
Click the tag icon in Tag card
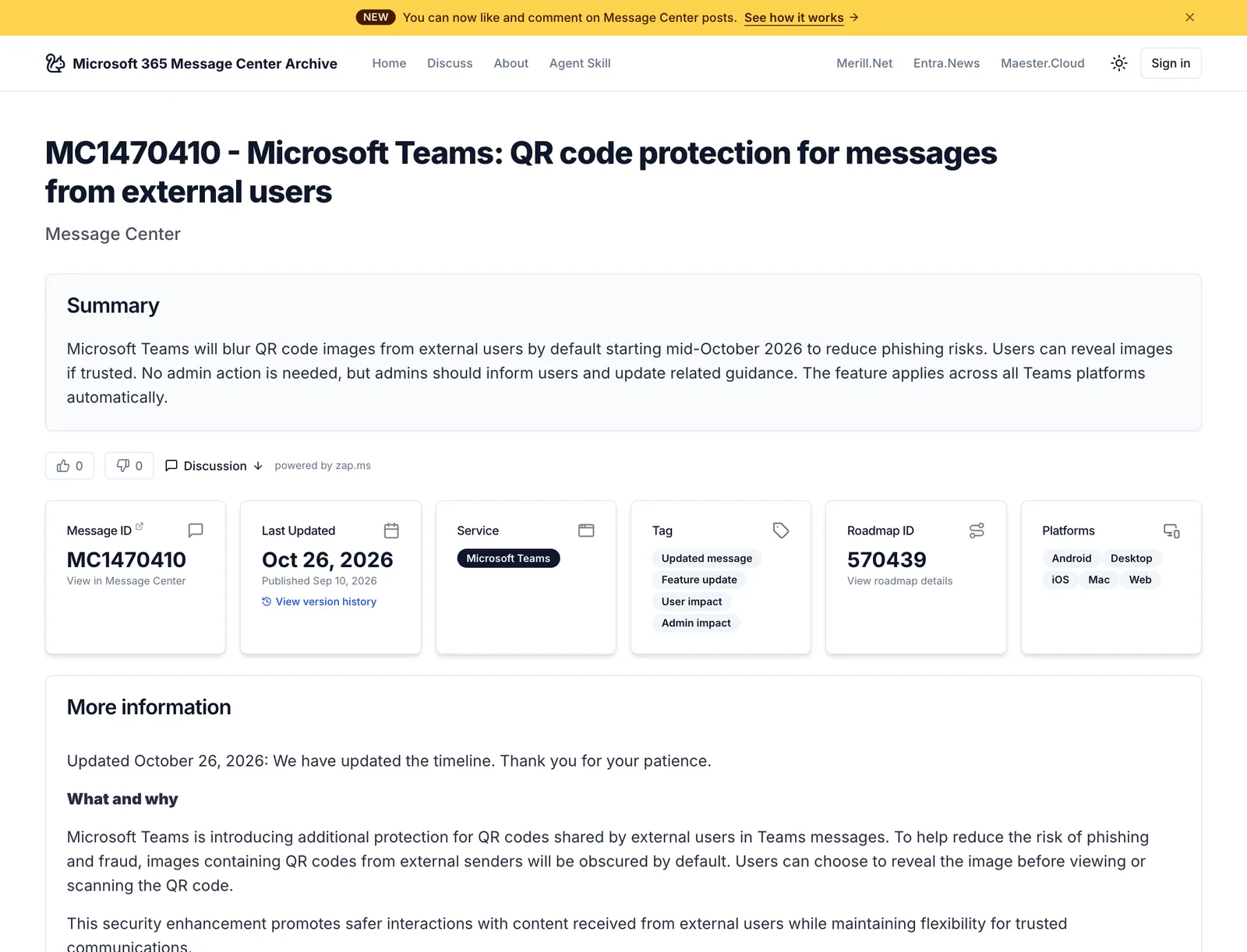781,531
